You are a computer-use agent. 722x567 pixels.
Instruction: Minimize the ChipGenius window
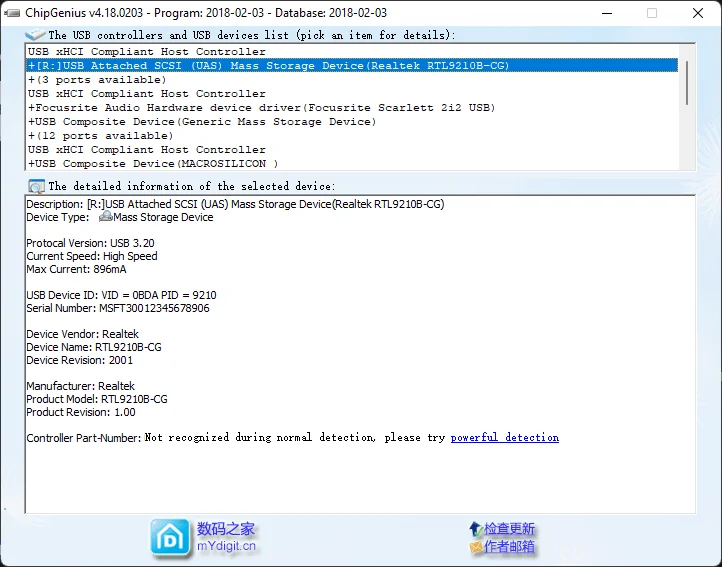pyautogui.click(x=607, y=13)
